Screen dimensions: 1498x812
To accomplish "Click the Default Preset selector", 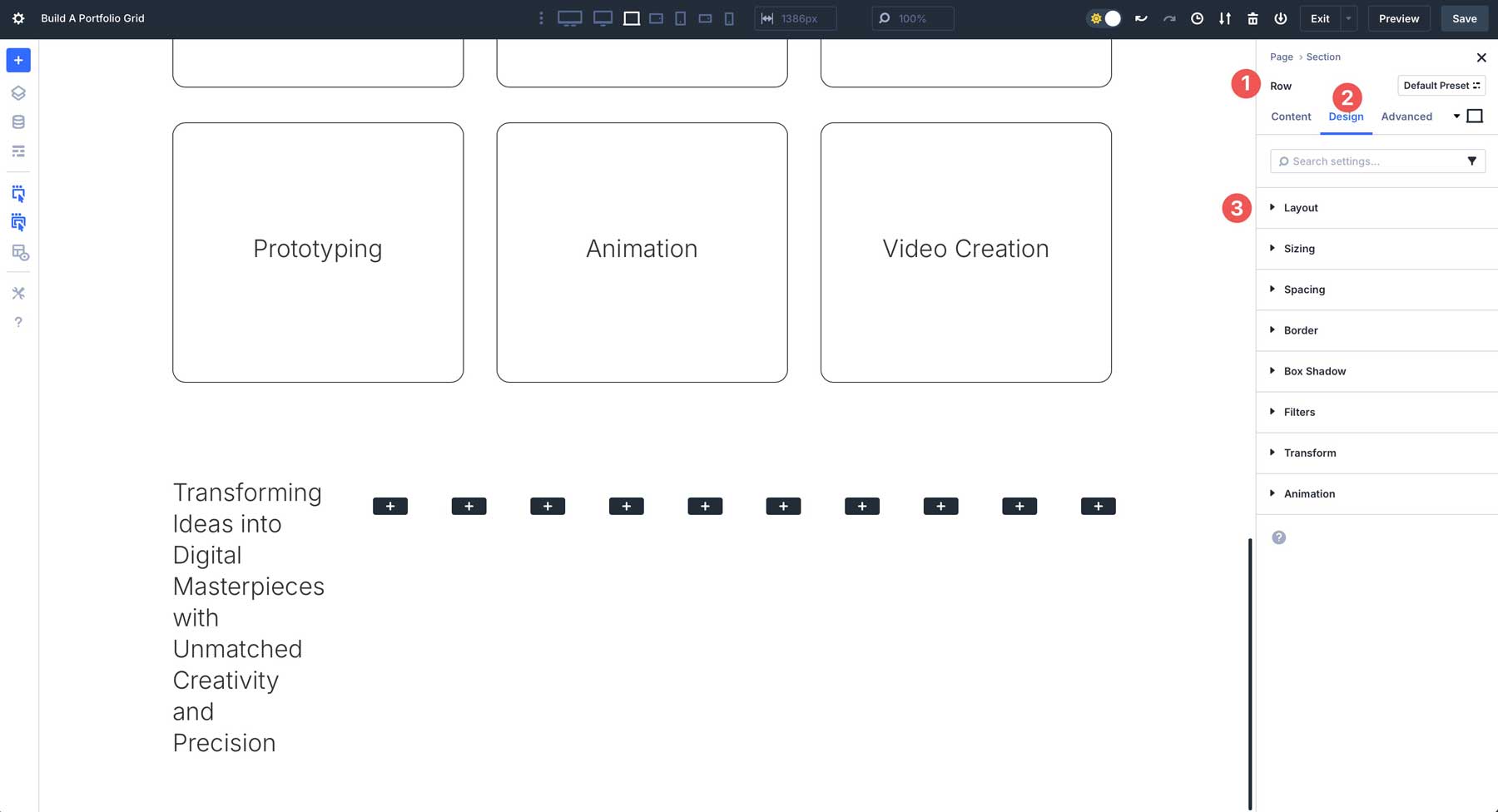I will (x=1441, y=85).
